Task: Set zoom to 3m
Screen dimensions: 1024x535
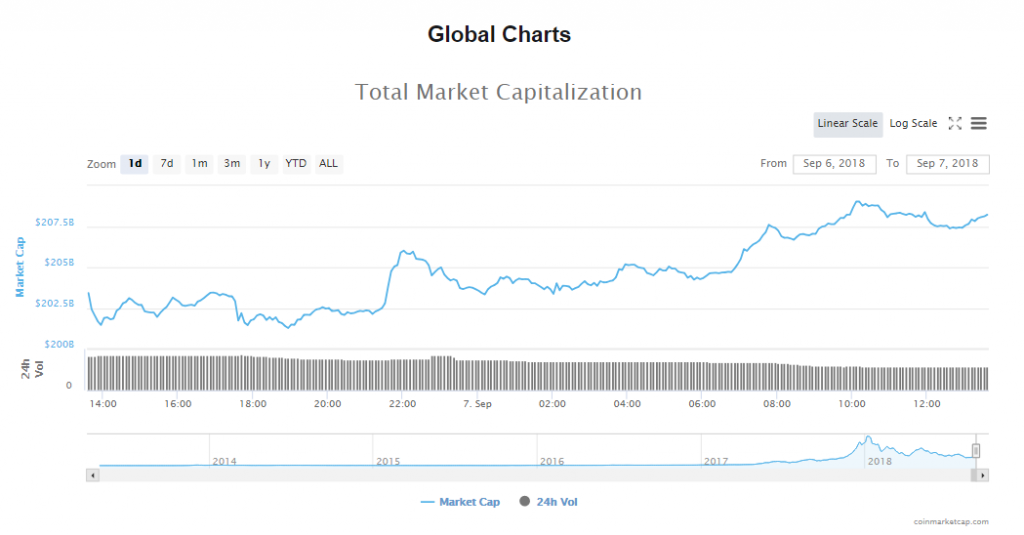Action: tap(232, 163)
